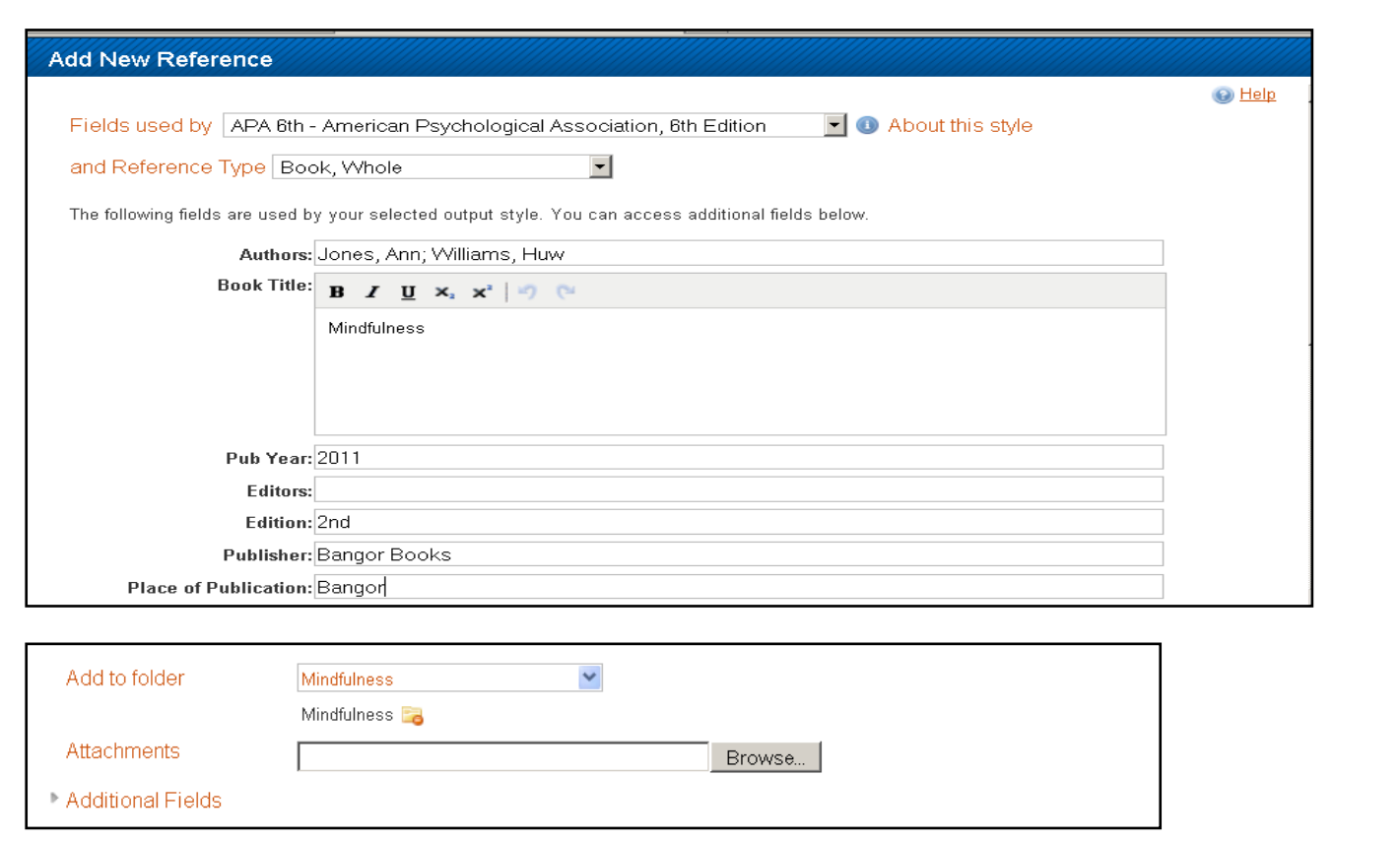Open the About this style link

tap(960, 125)
